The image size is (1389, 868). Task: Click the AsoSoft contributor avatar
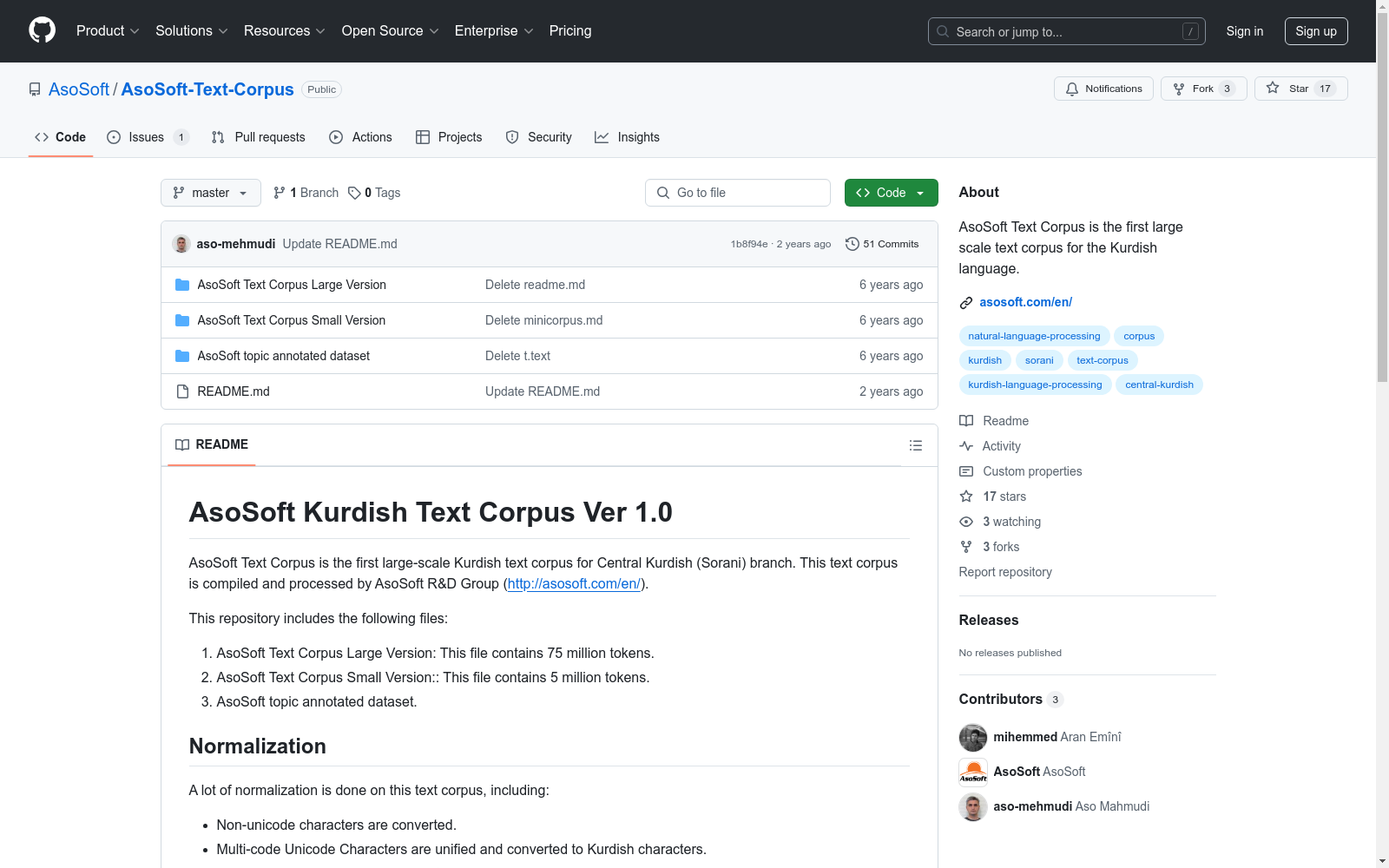pos(973,772)
